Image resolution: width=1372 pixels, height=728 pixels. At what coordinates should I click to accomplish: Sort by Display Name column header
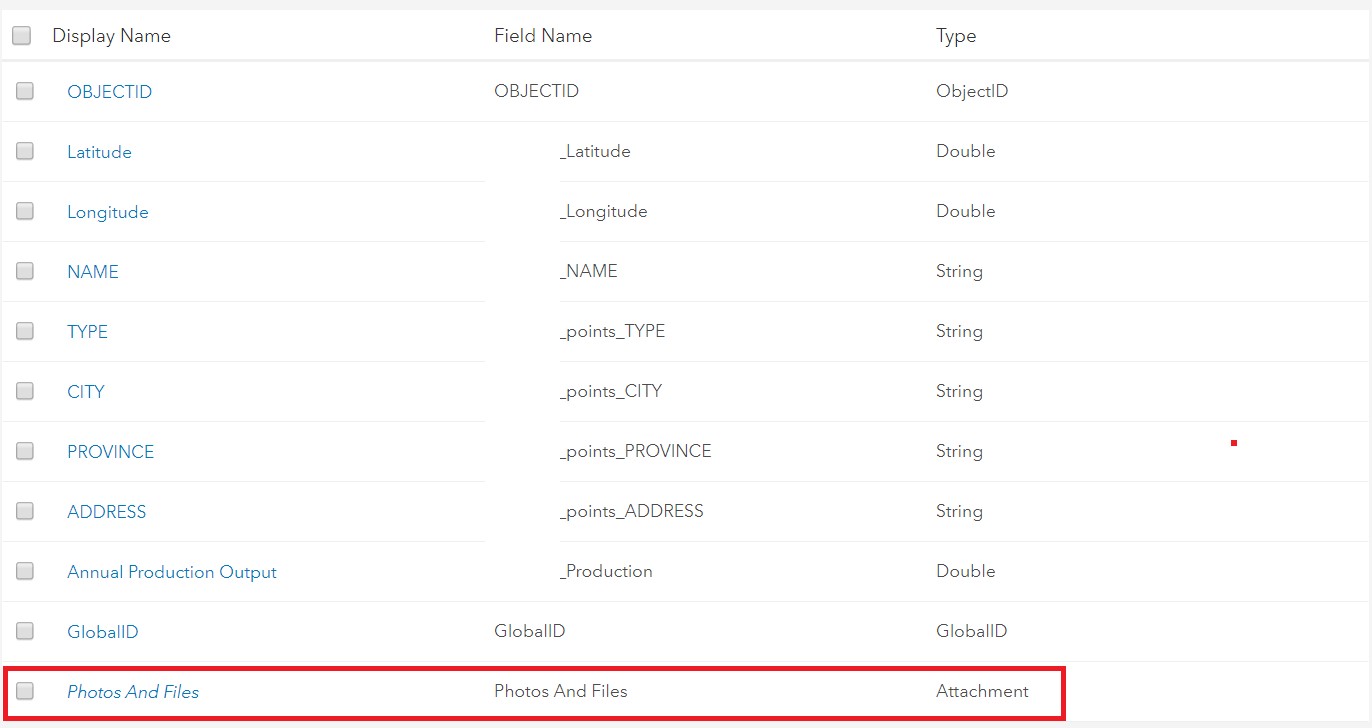[x=111, y=36]
